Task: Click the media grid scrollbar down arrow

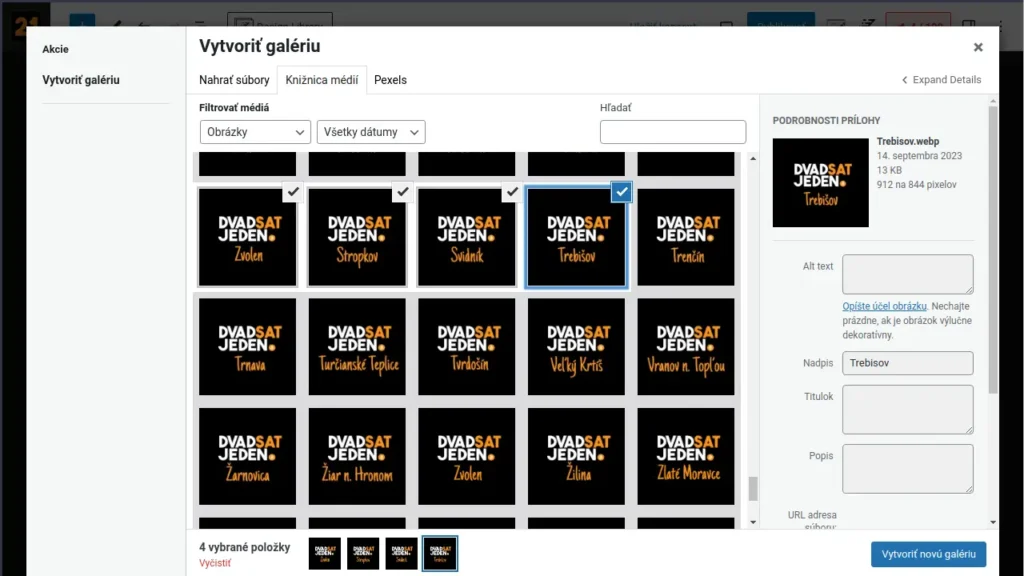Action: click(x=753, y=522)
